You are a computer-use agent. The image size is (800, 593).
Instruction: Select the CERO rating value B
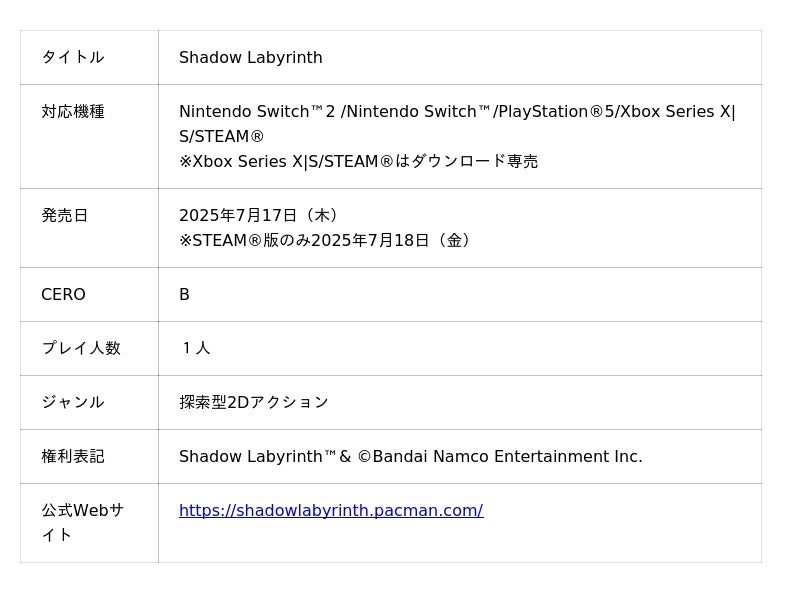[185, 295]
